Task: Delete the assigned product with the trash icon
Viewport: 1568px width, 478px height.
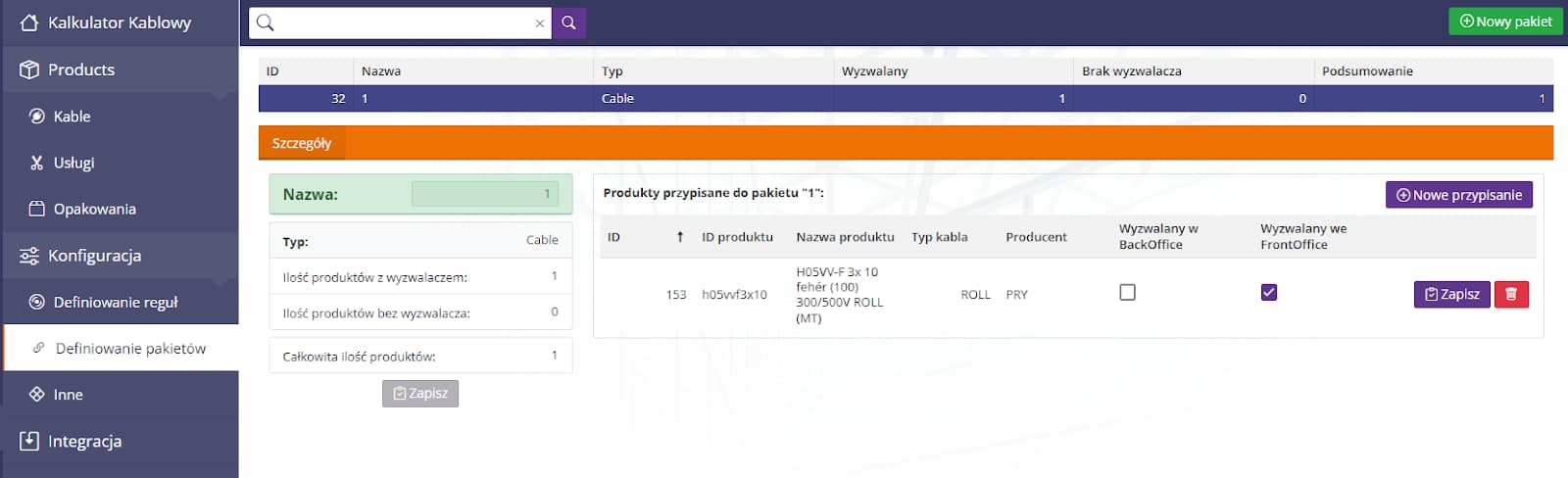Action: (1510, 294)
